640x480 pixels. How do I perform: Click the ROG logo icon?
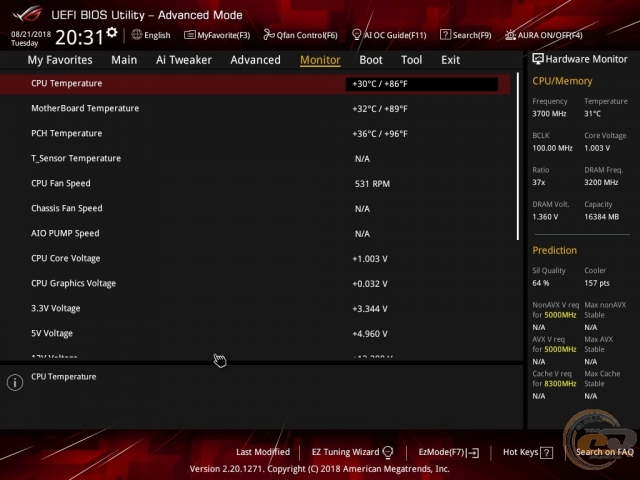[x=27, y=14]
